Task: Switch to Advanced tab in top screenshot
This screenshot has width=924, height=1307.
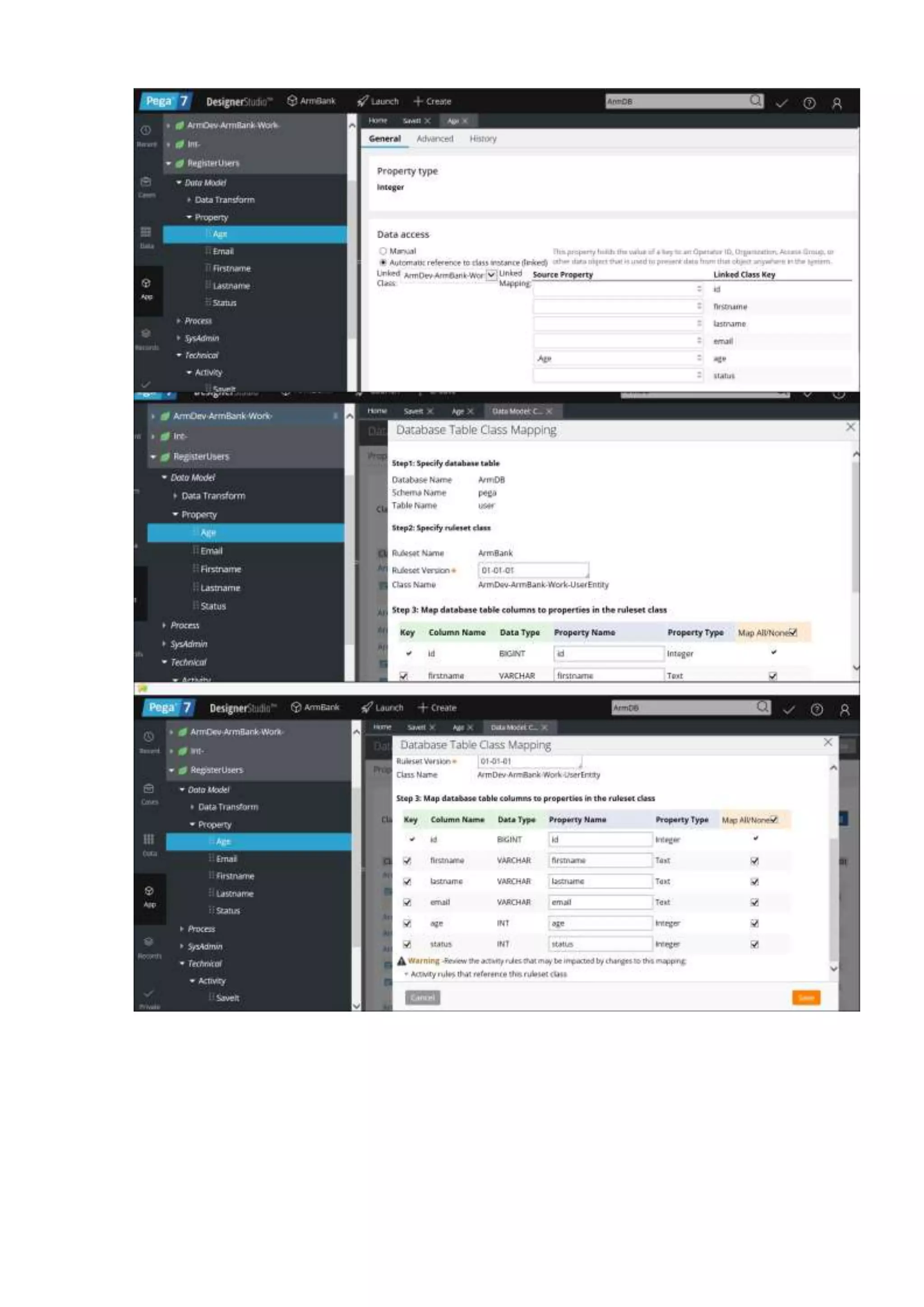Action: point(434,139)
